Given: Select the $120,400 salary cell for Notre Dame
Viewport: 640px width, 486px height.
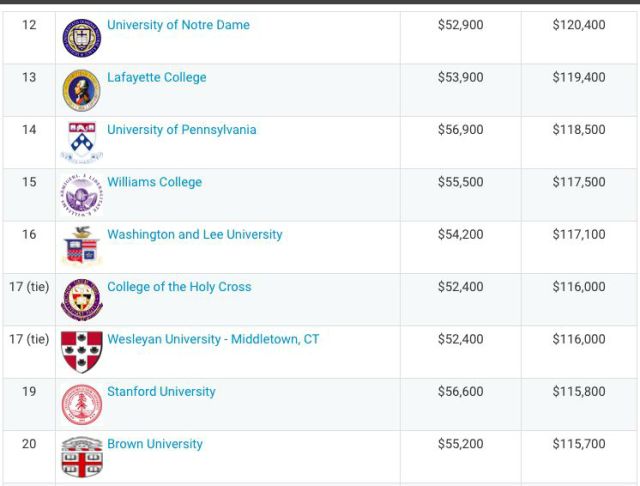Looking at the screenshot, I should (x=579, y=25).
